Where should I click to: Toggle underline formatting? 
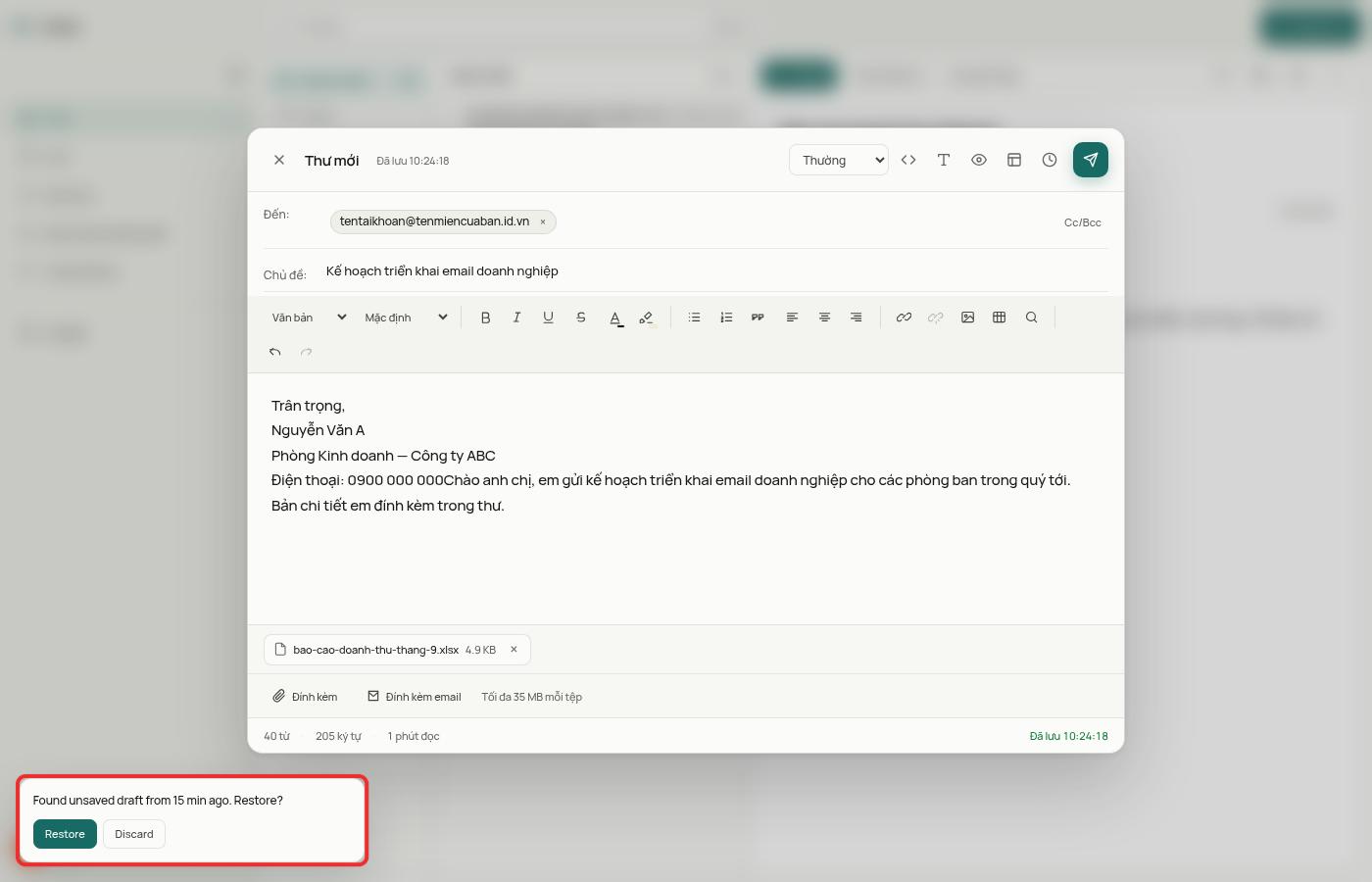click(x=548, y=318)
